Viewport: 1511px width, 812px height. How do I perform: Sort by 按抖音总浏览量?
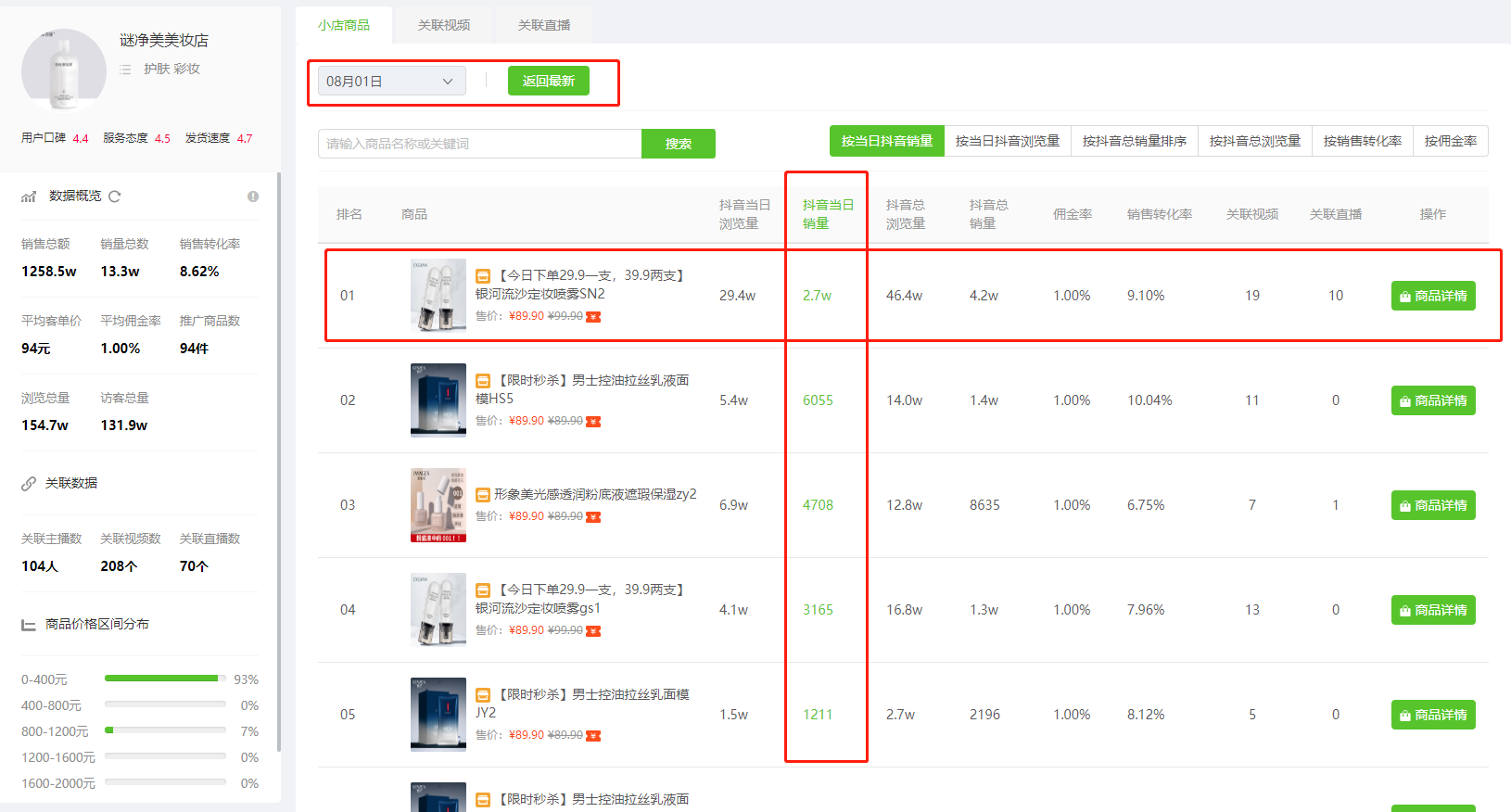[x=1255, y=141]
